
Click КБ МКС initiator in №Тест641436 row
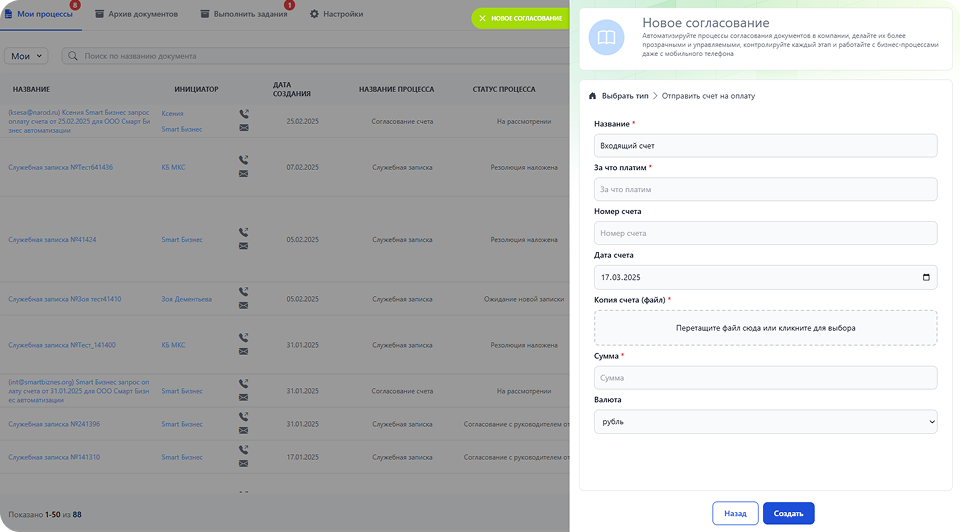(x=173, y=167)
